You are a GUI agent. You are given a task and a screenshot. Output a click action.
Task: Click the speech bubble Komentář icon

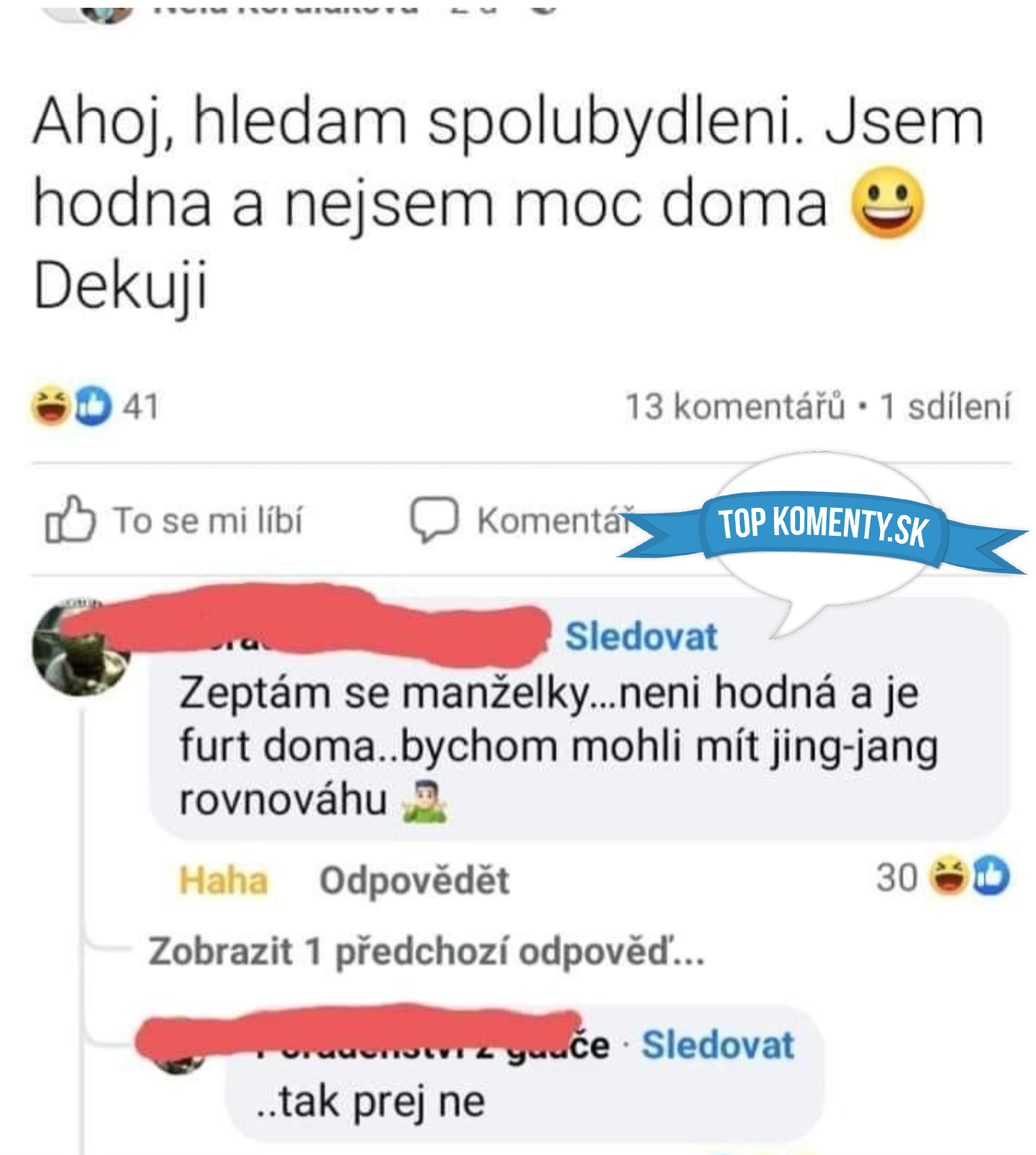coord(434,519)
